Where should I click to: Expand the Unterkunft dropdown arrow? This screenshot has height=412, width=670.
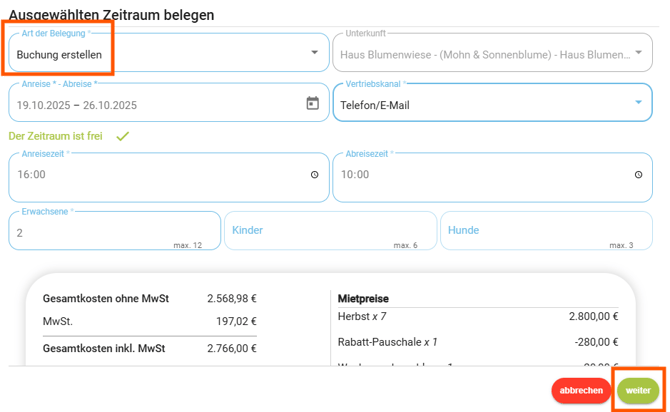pos(638,53)
